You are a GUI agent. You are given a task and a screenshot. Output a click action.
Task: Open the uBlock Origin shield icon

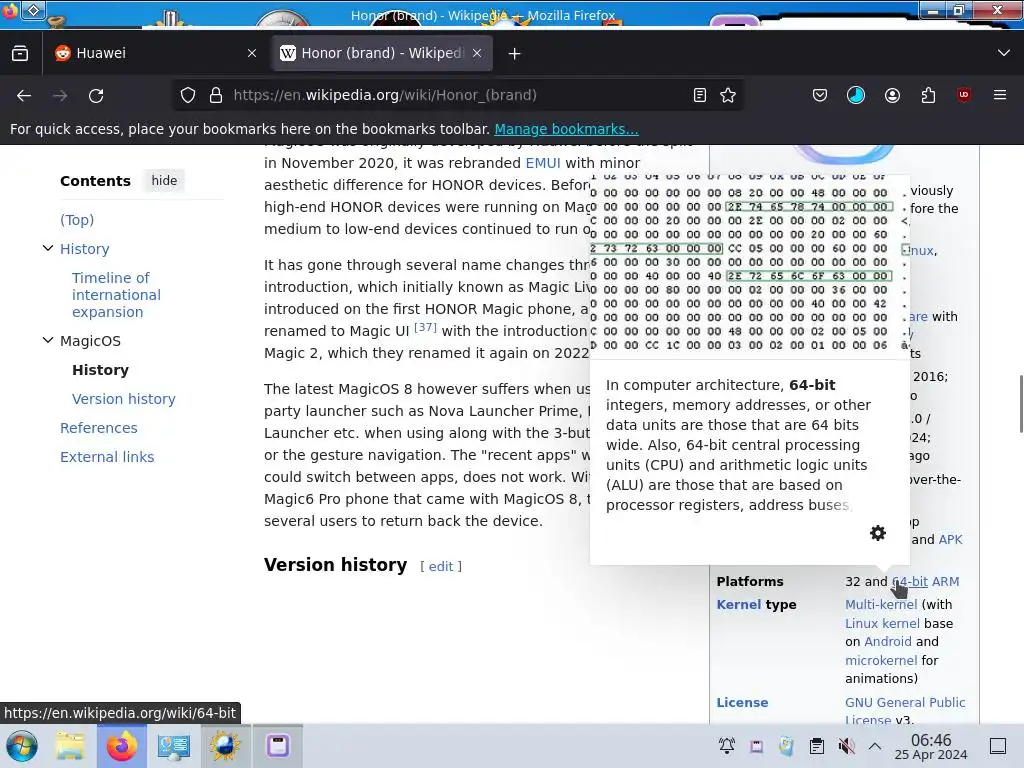(x=964, y=95)
